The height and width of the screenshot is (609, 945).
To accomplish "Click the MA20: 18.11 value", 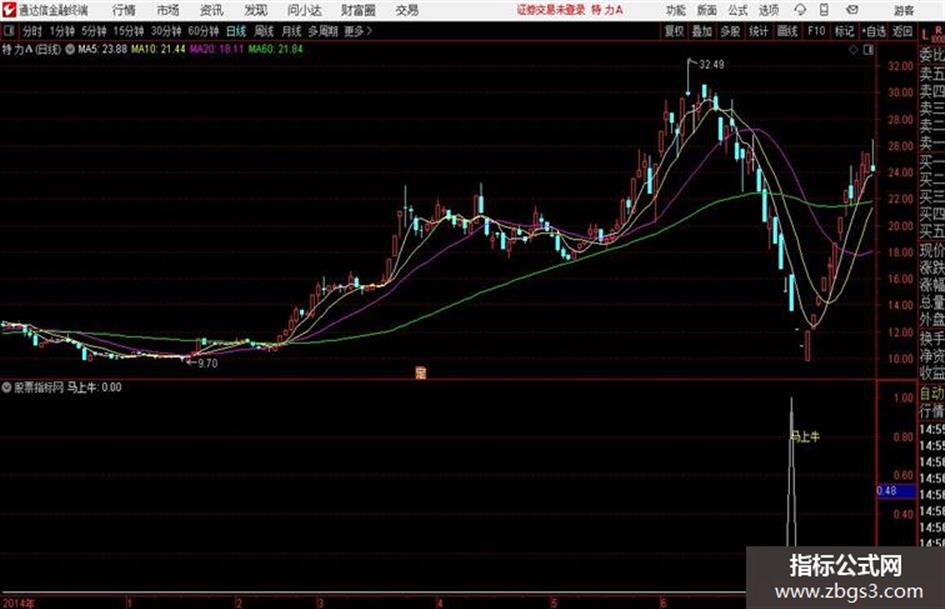I will [216, 49].
